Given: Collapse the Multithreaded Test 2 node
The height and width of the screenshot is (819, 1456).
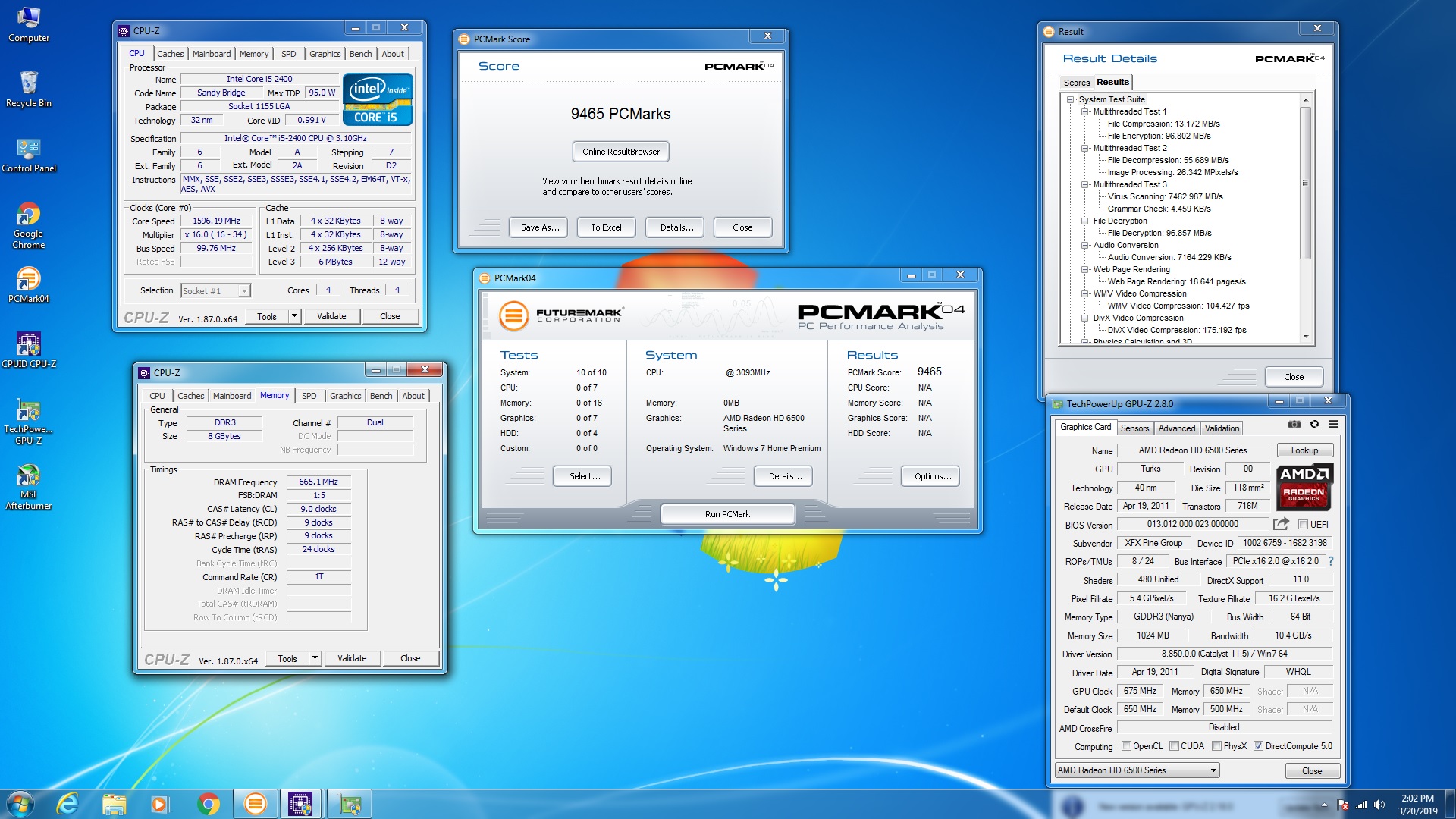Looking at the screenshot, I should (1085, 148).
